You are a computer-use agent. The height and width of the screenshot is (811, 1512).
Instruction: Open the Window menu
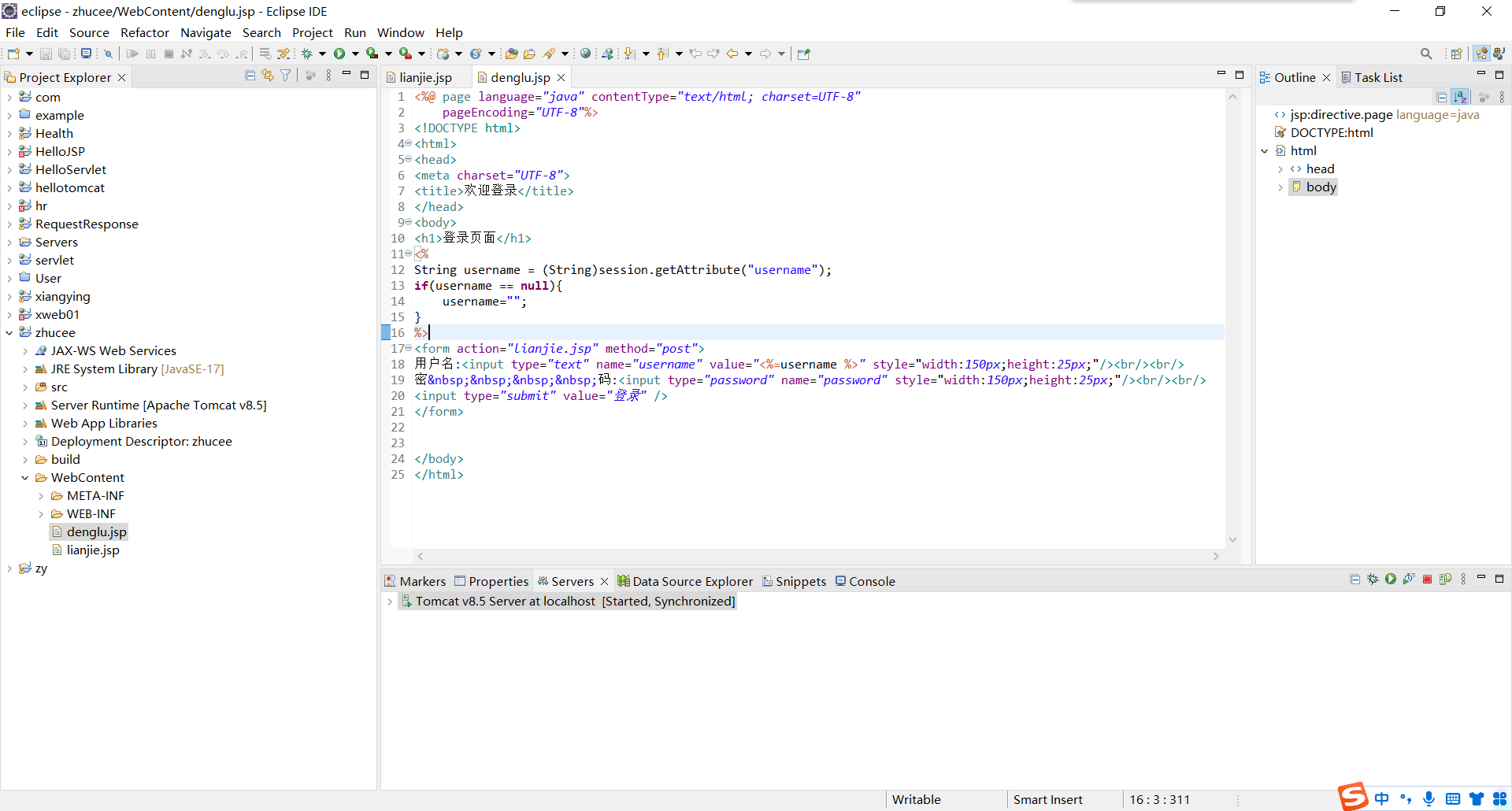401,32
